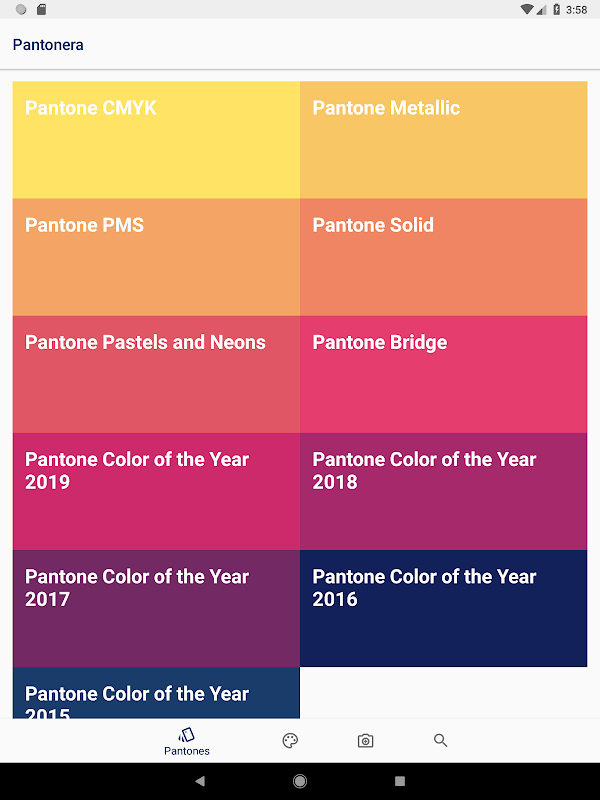The width and height of the screenshot is (600, 800).
Task: Open Pantone Pastels and Neons collection
Action: click(x=156, y=374)
